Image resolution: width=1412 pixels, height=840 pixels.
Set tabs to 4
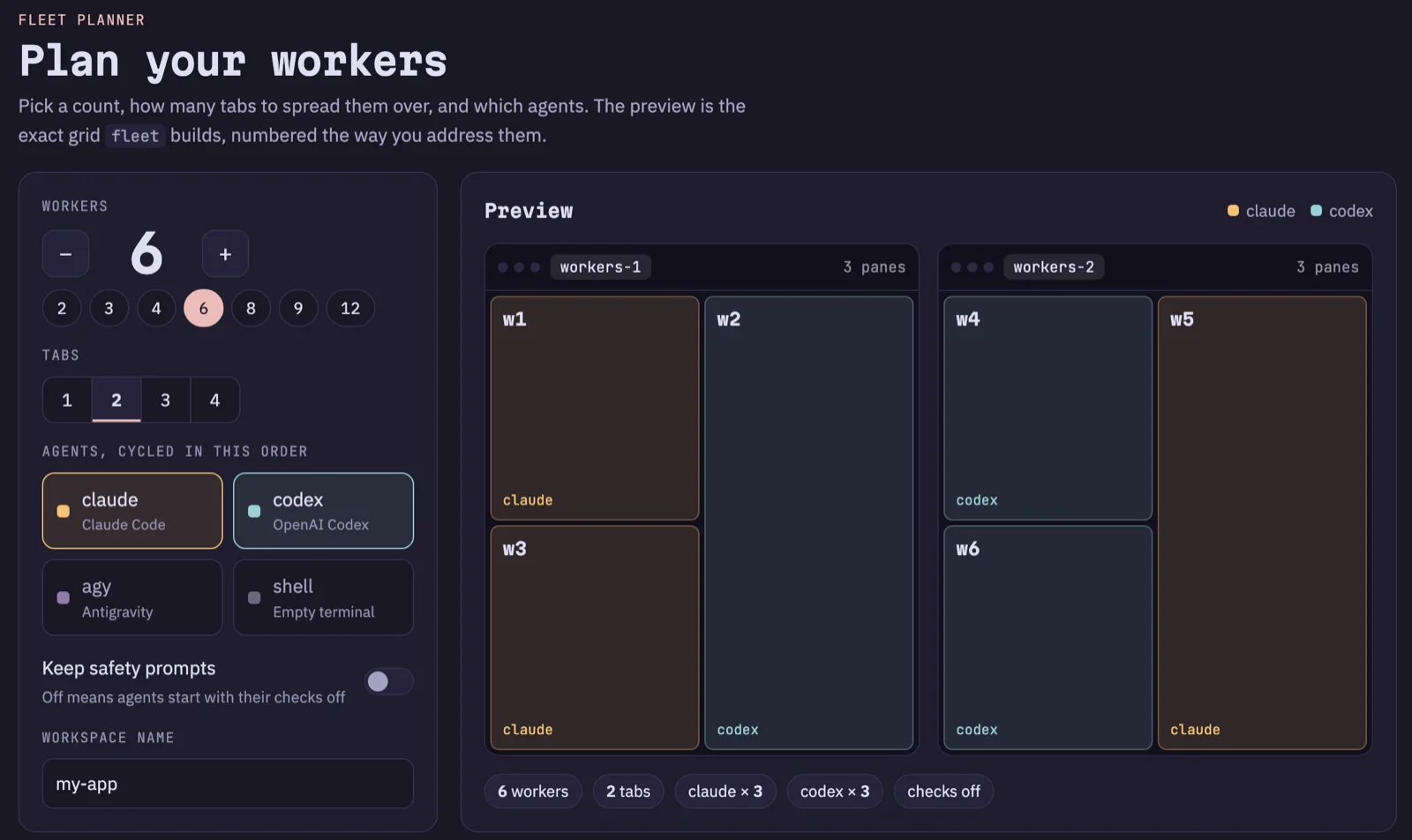coord(214,400)
